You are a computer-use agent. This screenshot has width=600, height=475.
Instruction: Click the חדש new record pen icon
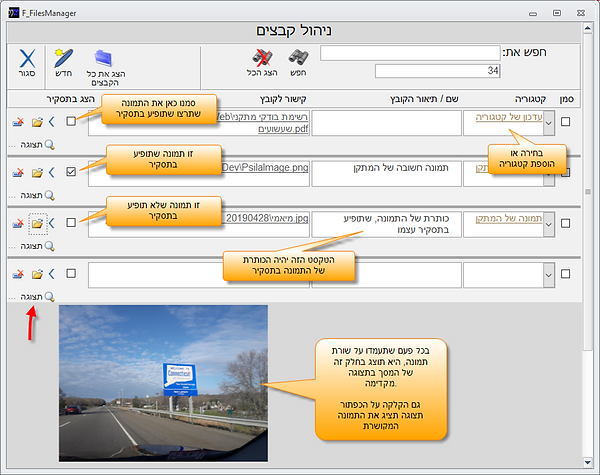64,58
